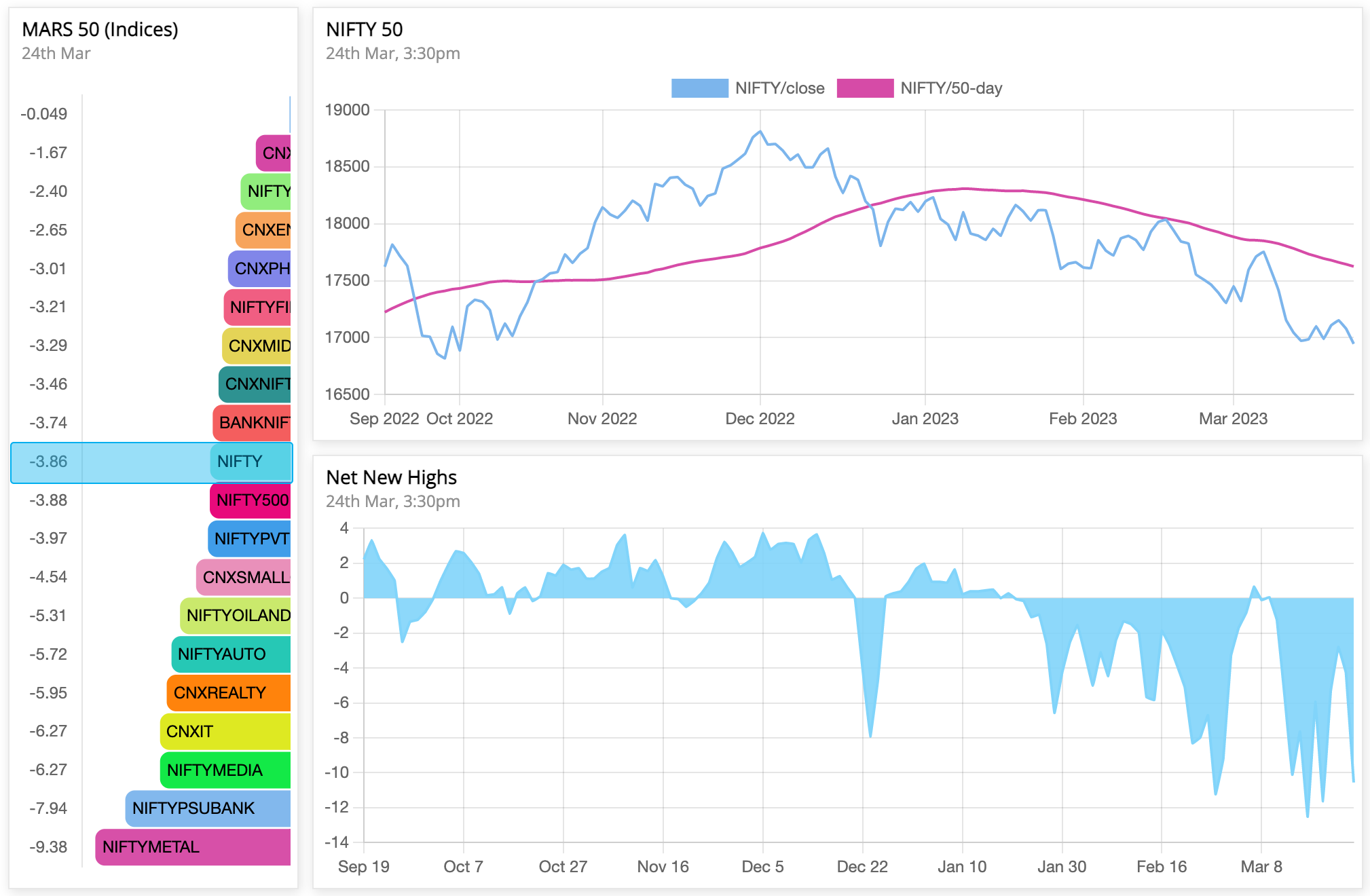Click the NIFTY/close legend label
This screenshot has width=1370, height=896.
pyautogui.click(x=779, y=88)
